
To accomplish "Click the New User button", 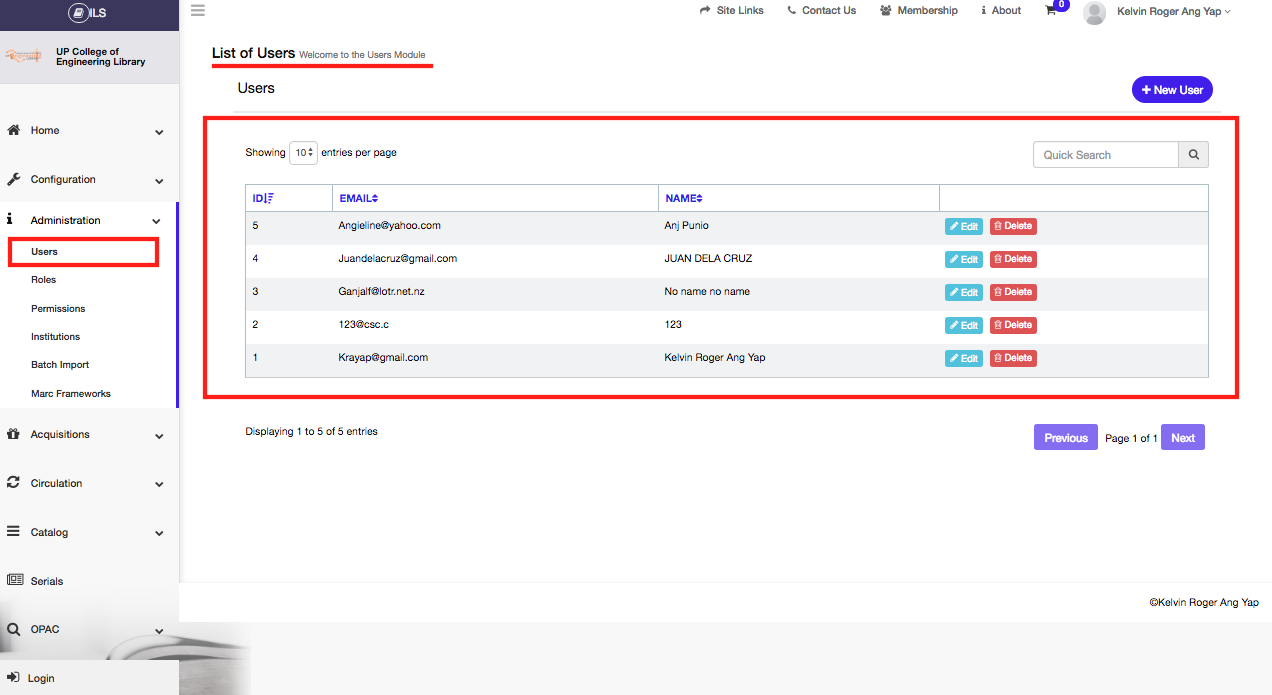I will 1172,90.
